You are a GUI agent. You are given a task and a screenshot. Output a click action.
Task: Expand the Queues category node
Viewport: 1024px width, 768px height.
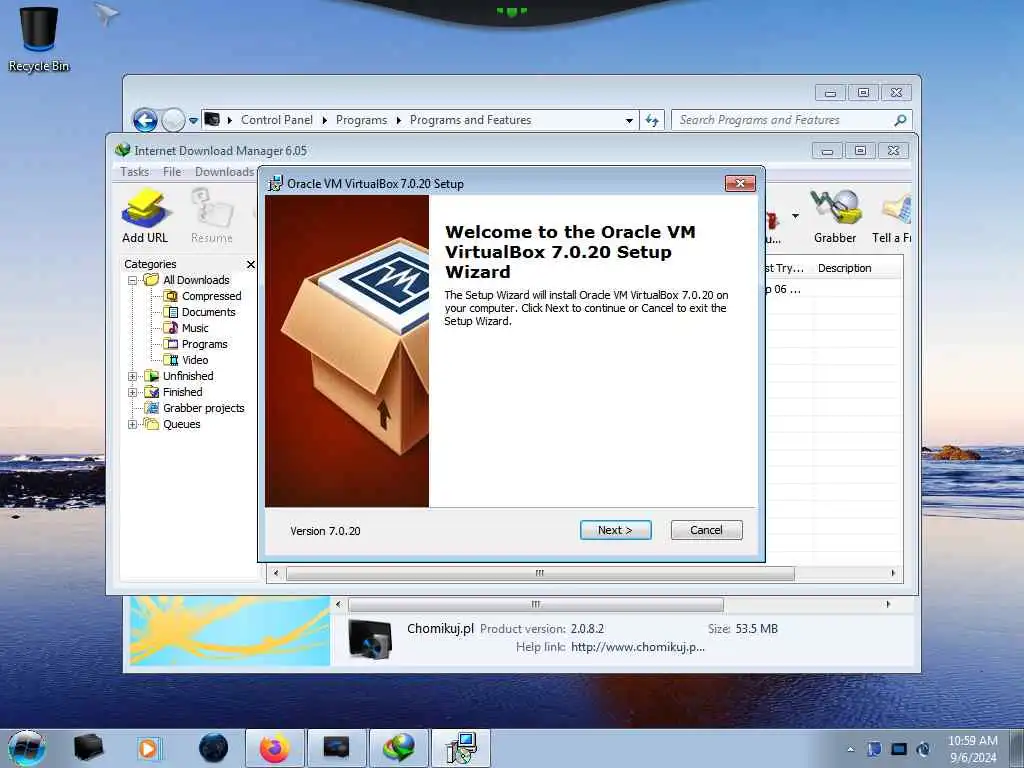coord(133,424)
